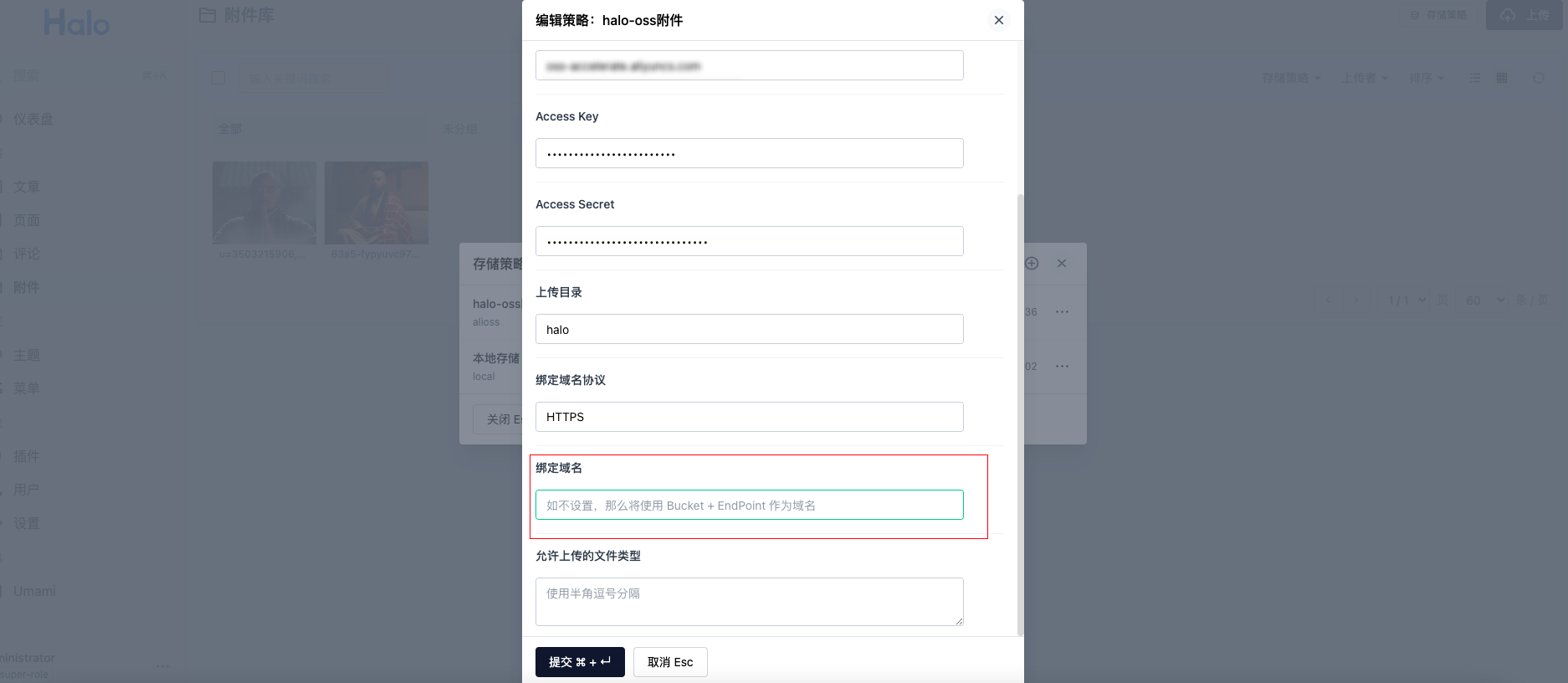Expand the 存储策略 filter dropdown
1568x683 pixels.
(1291, 78)
